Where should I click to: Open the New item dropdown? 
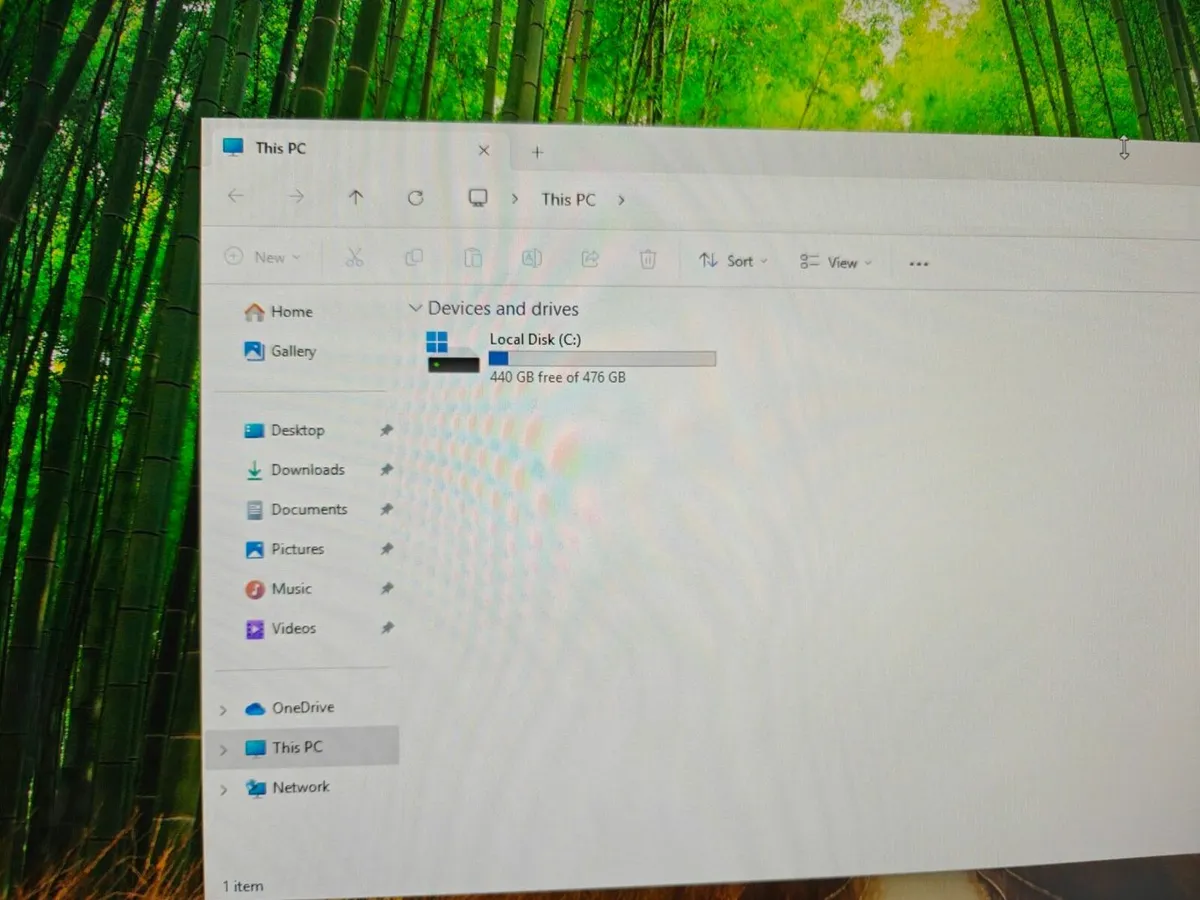coord(263,257)
